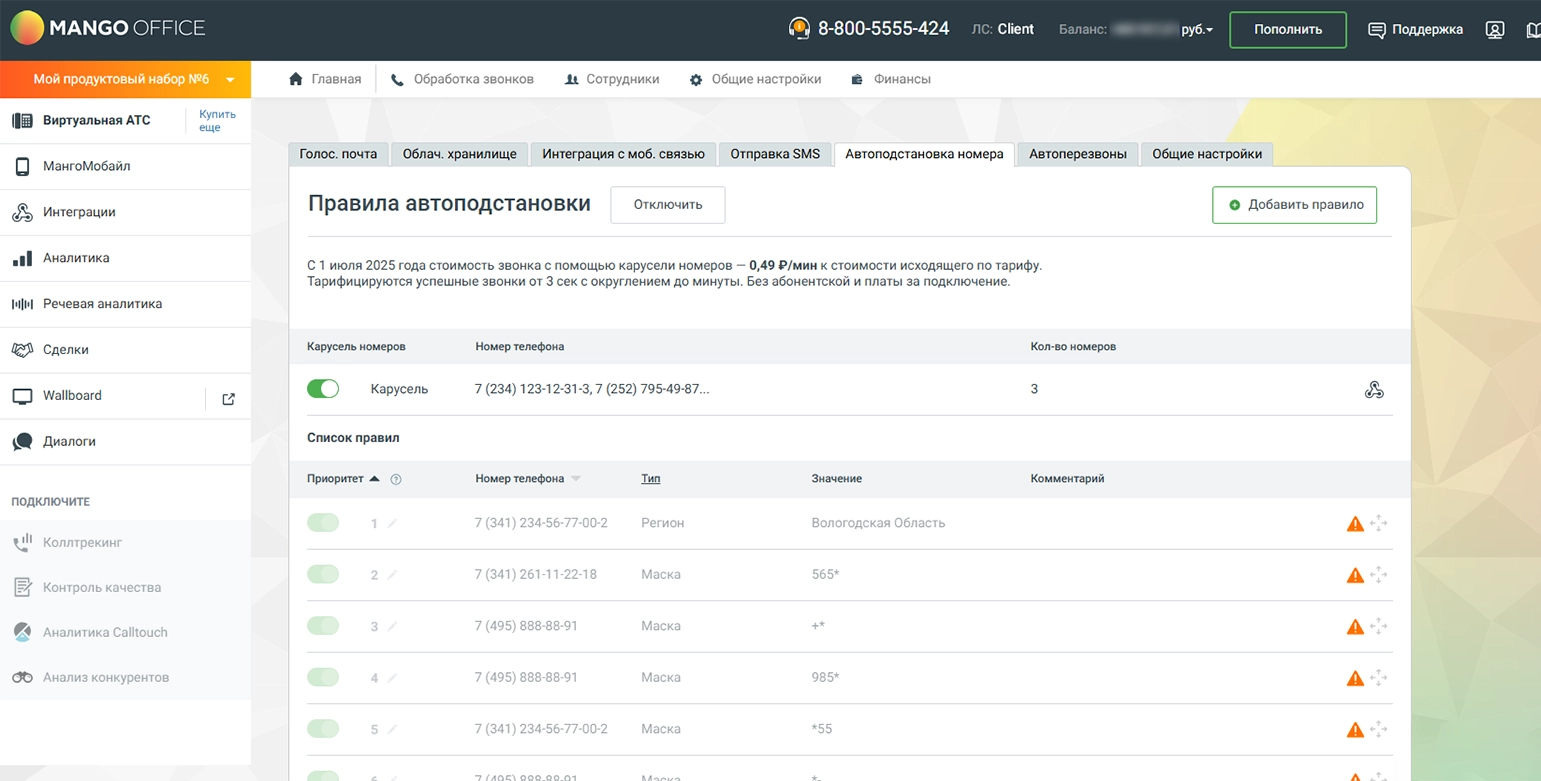Toggle the switch for priority 4 rule
1541x781 pixels.
point(323,677)
